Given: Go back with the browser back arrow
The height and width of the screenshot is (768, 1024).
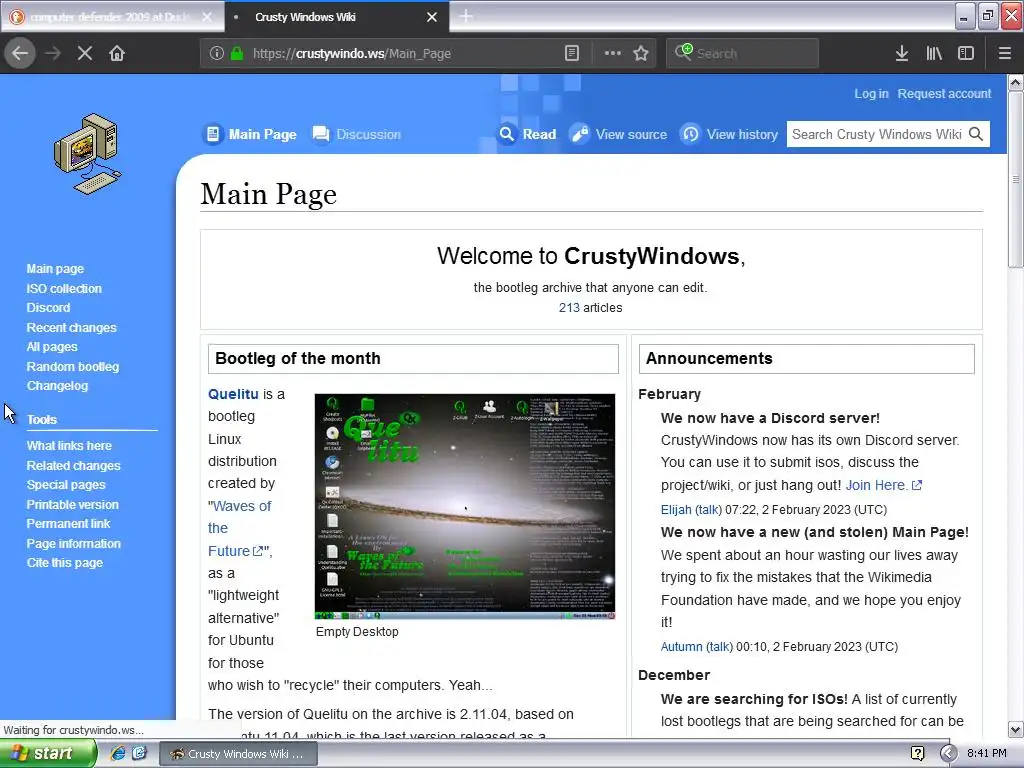Looking at the screenshot, I should 20,53.
